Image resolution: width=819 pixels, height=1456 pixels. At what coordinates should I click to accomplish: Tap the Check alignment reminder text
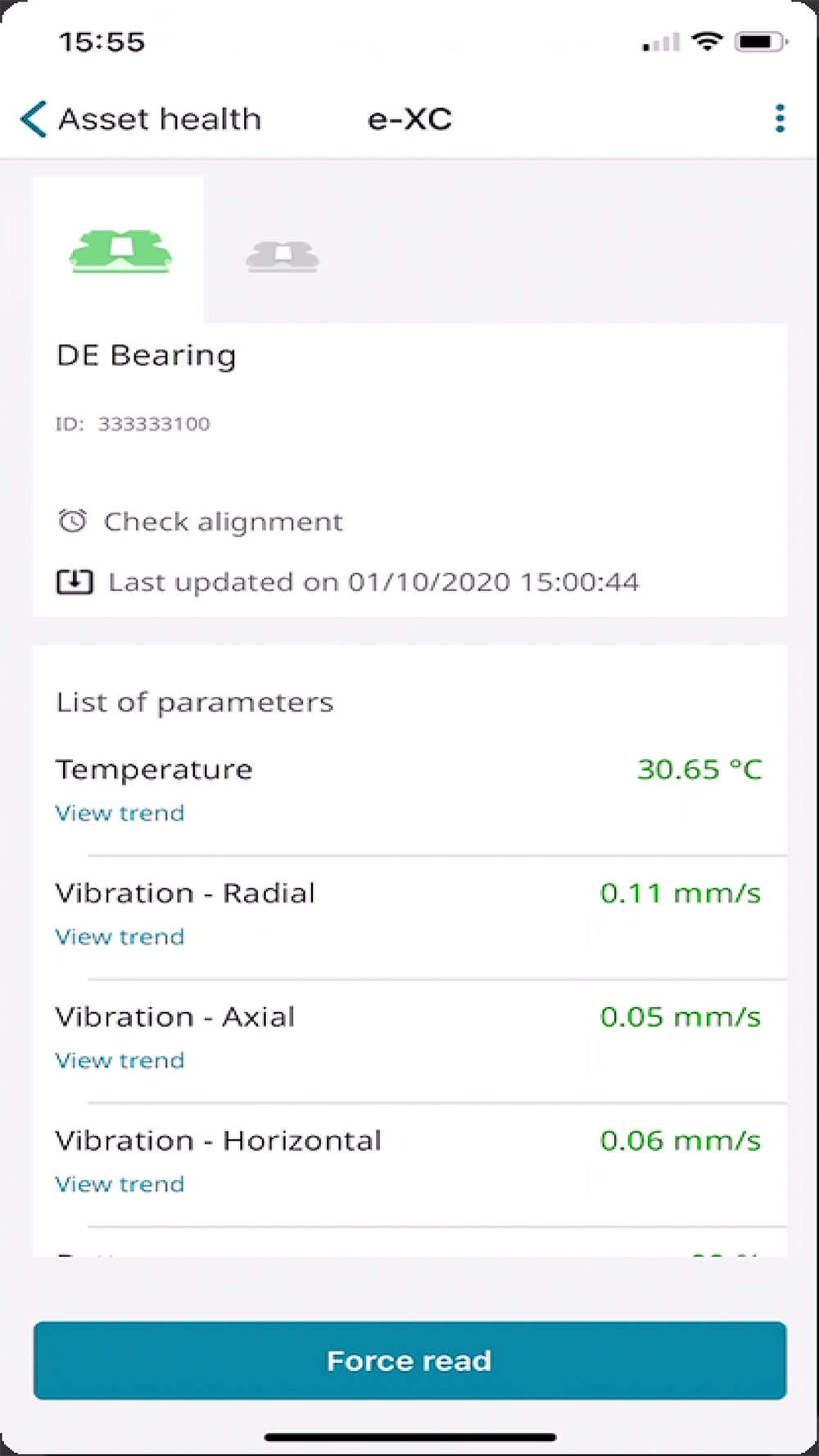223,522
